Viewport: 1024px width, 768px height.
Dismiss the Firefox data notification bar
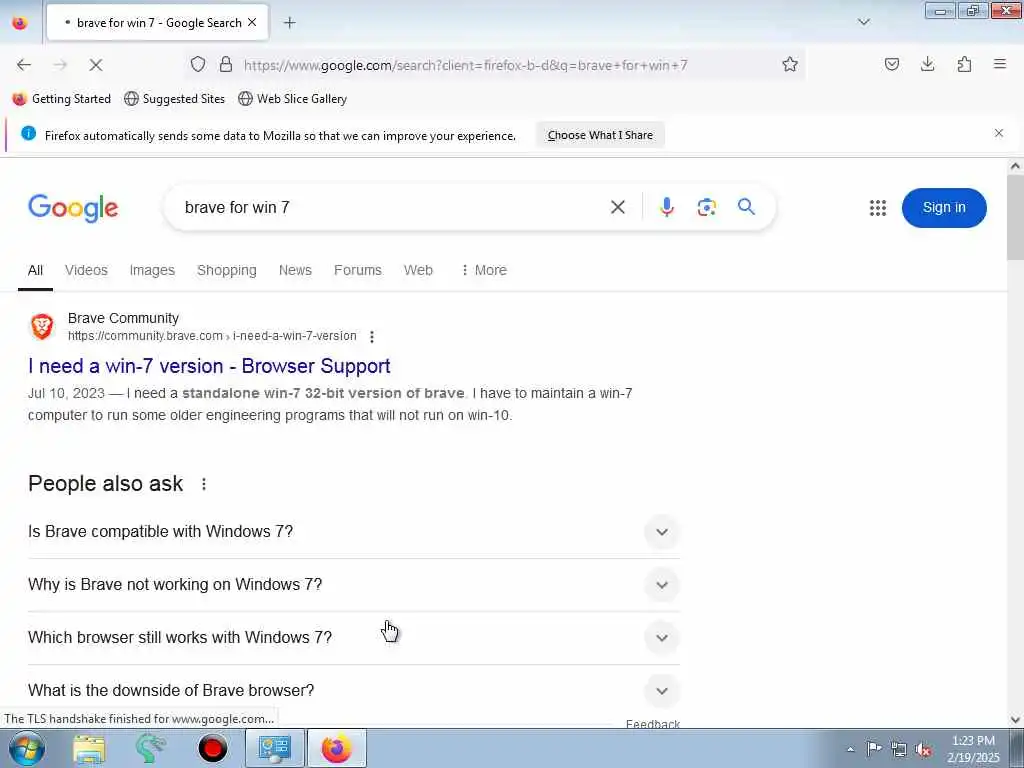click(x=999, y=133)
